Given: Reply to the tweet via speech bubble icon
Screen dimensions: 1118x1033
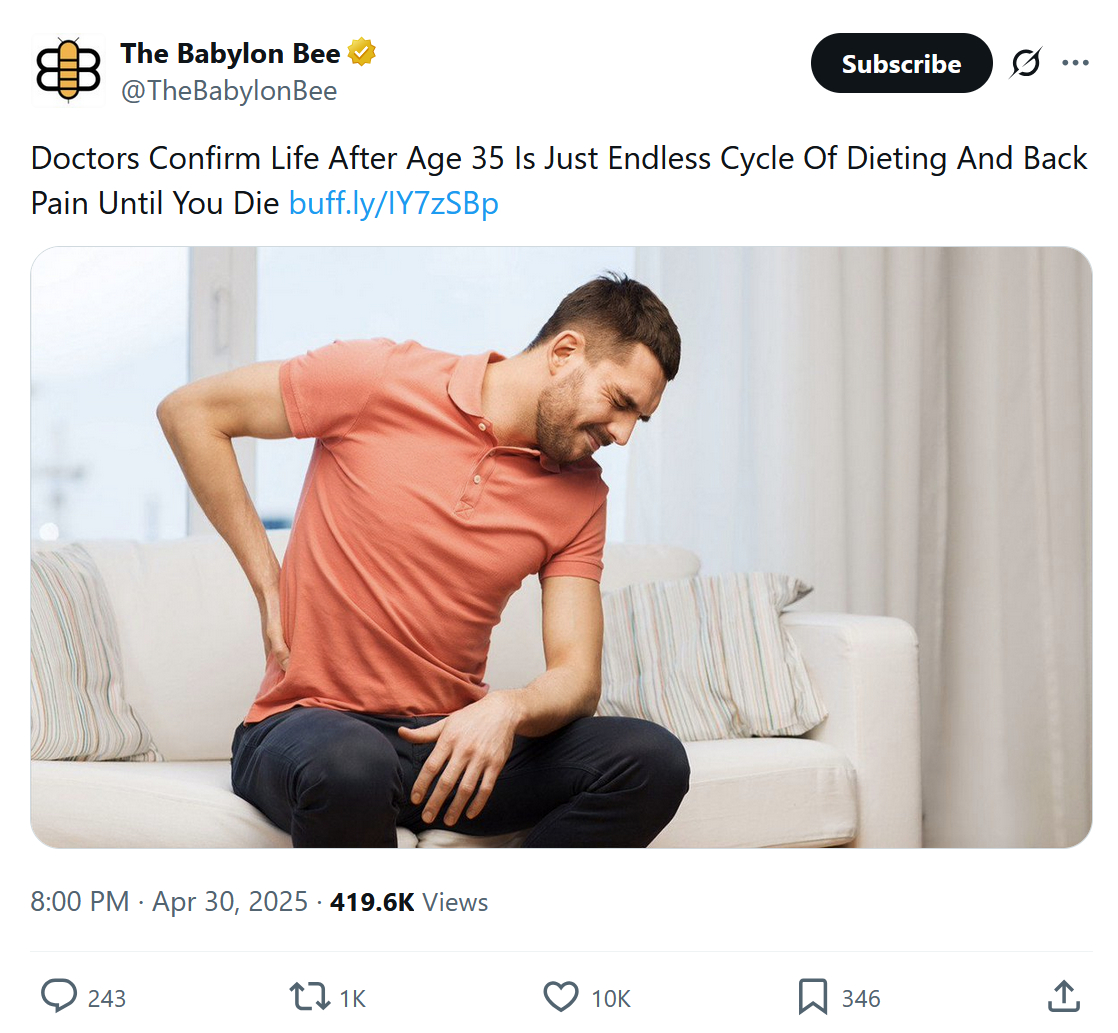Looking at the screenshot, I should [x=59, y=996].
